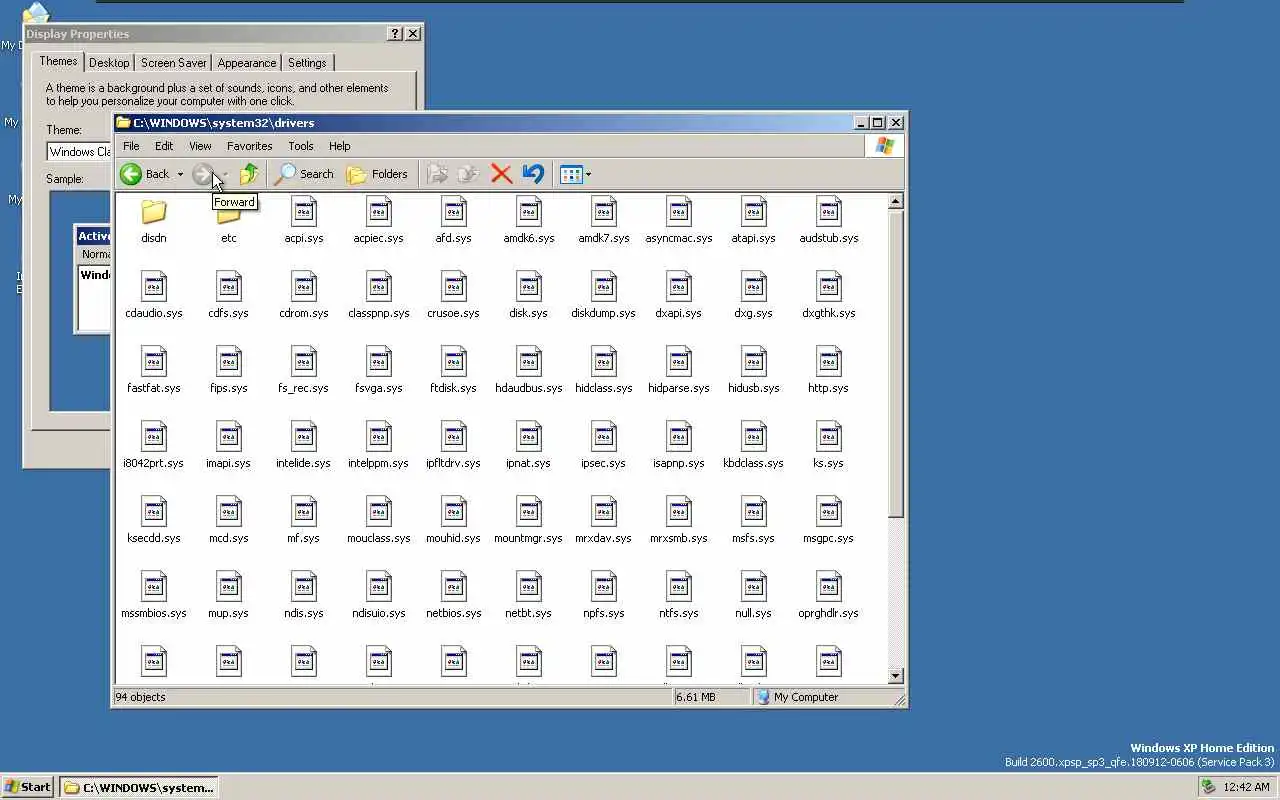Open Theme combo box in Display Properties

click(80, 152)
